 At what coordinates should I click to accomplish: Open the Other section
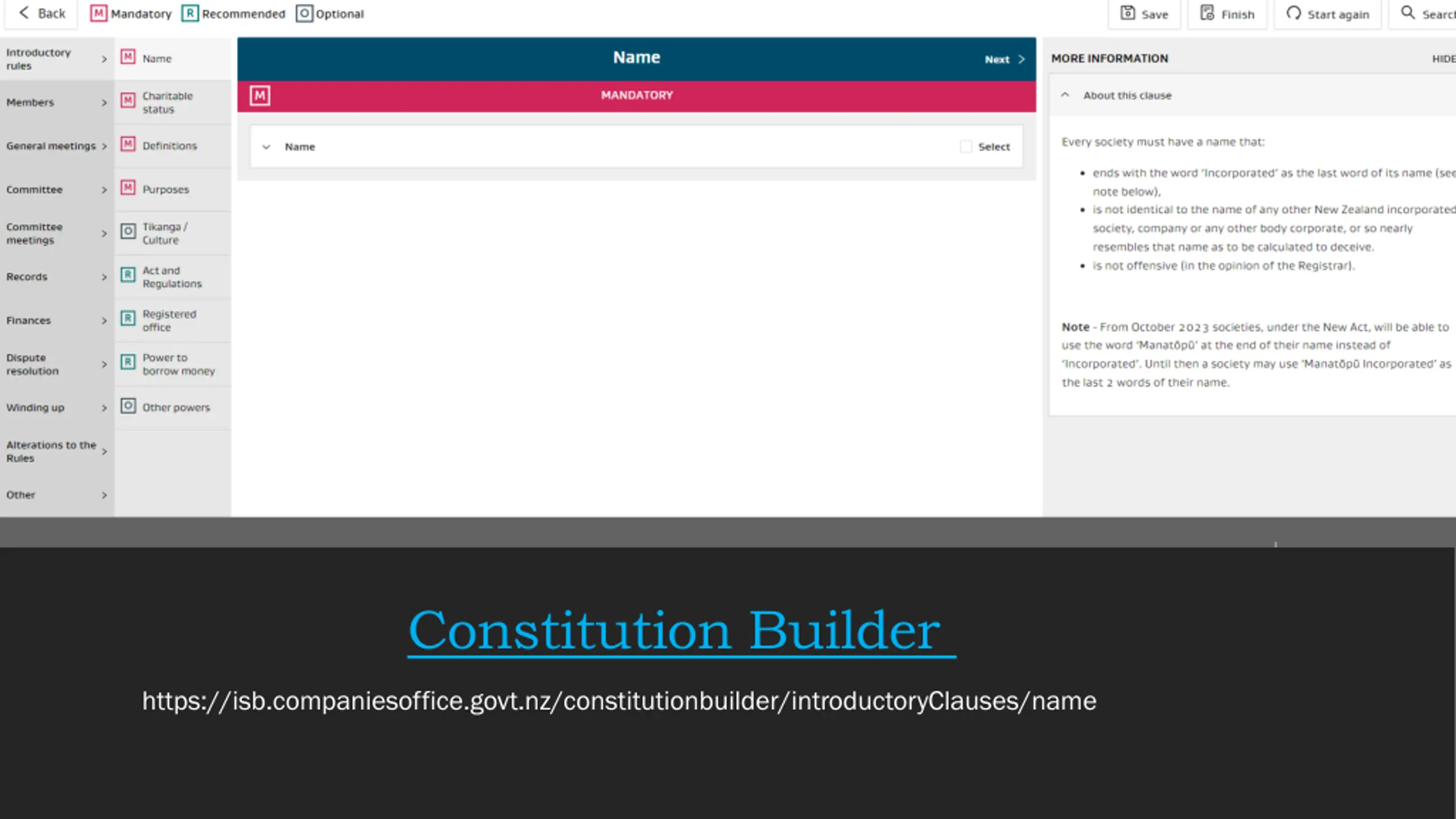click(x=57, y=495)
